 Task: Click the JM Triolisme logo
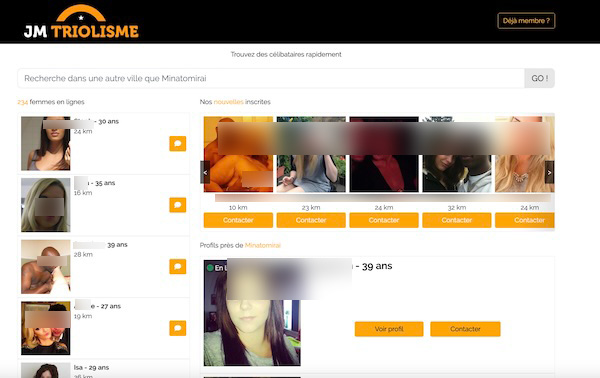click(81, 22)
